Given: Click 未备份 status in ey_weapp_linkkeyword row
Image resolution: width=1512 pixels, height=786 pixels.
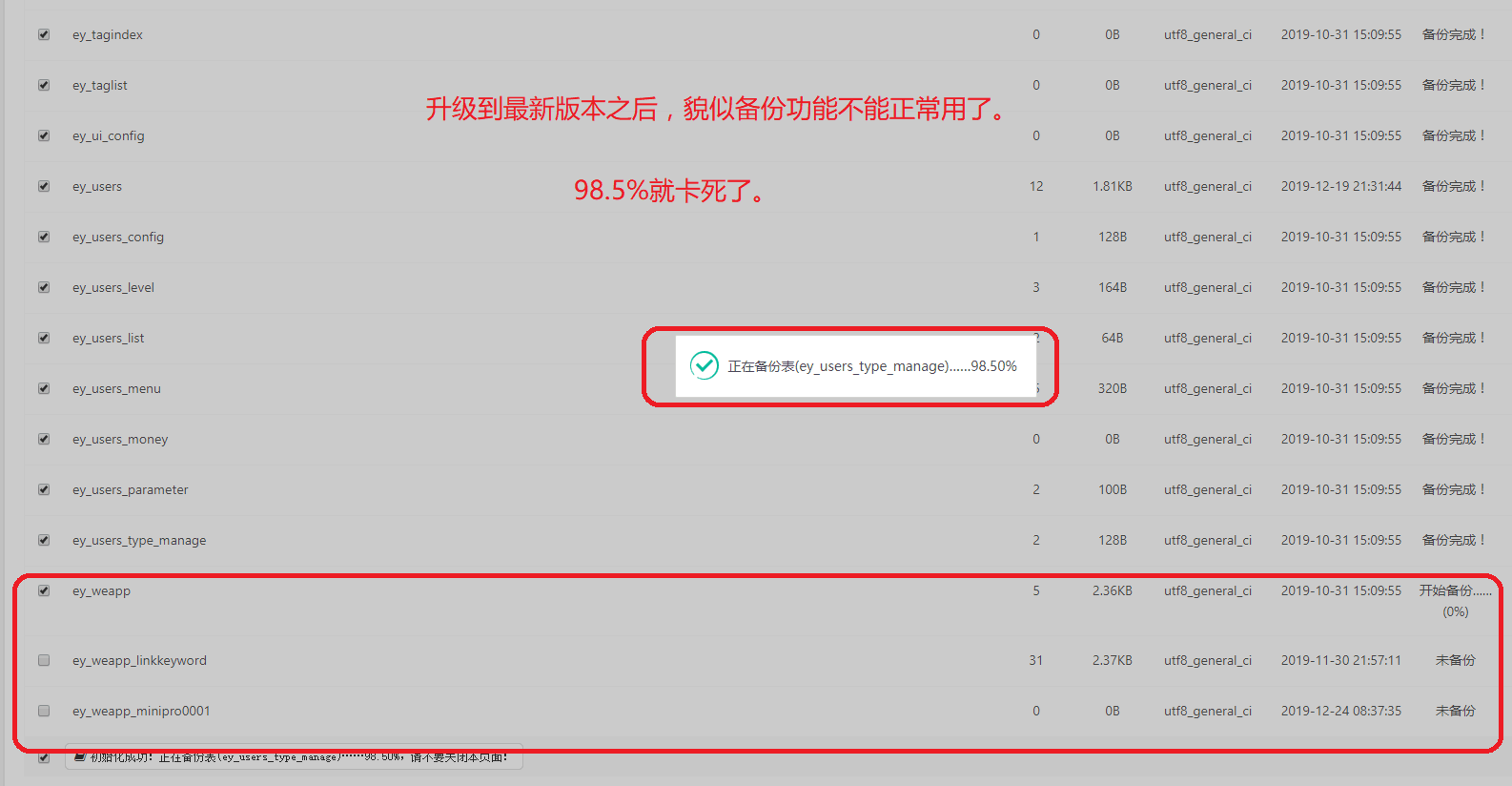Looking at the screenshot, I should (1456, 660).
